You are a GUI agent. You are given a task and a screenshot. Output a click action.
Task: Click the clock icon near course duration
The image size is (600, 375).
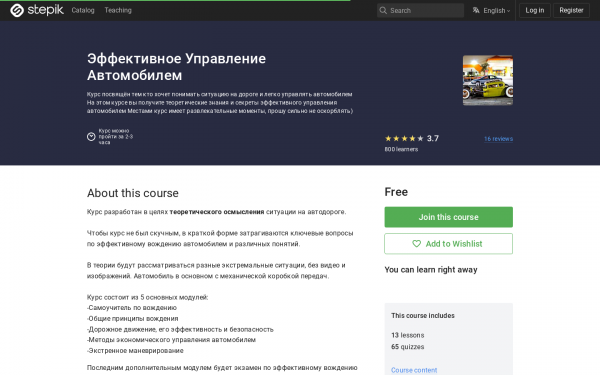(91, 137)
